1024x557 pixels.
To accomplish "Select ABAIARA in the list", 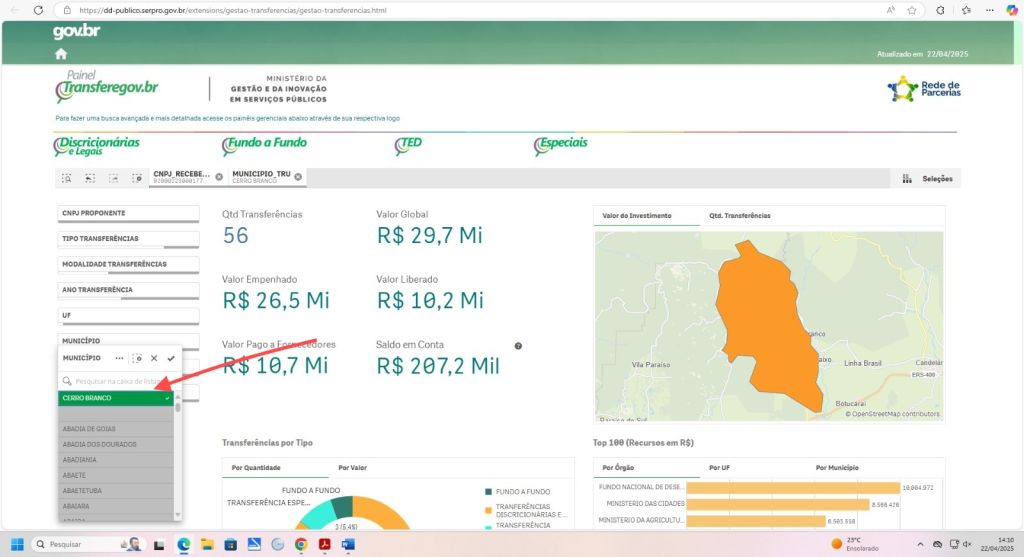I will (x=116, y=506).
